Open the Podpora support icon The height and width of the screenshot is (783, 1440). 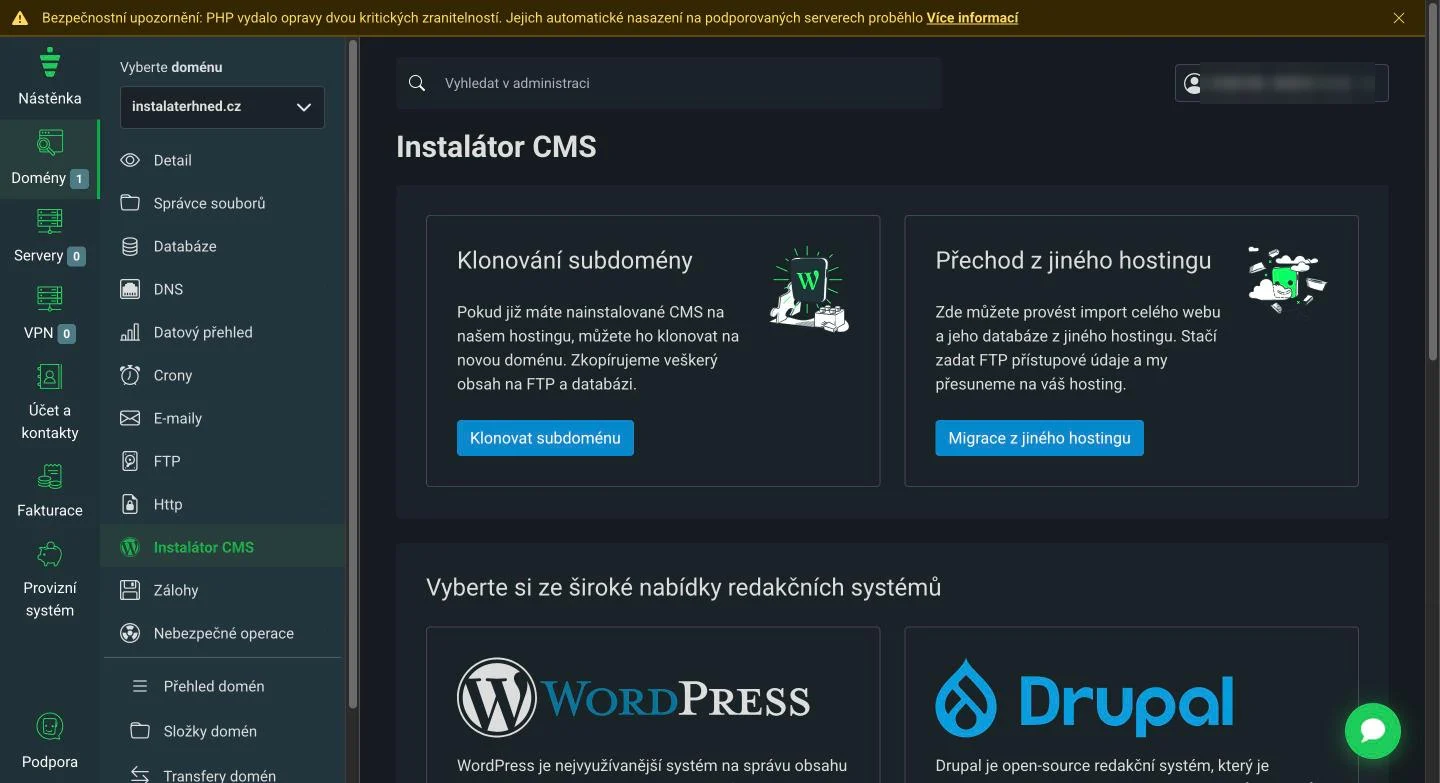50,727
